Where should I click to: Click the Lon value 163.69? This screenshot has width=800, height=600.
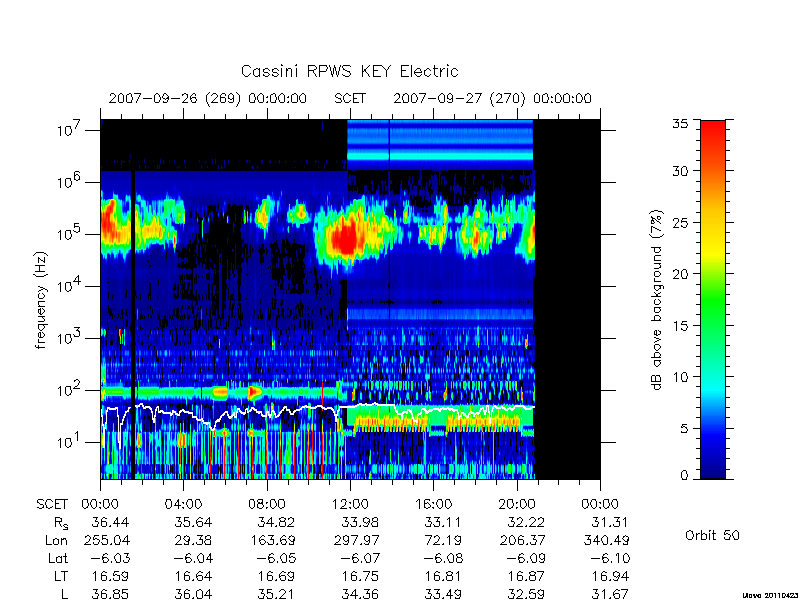click(x=272, y=540)
